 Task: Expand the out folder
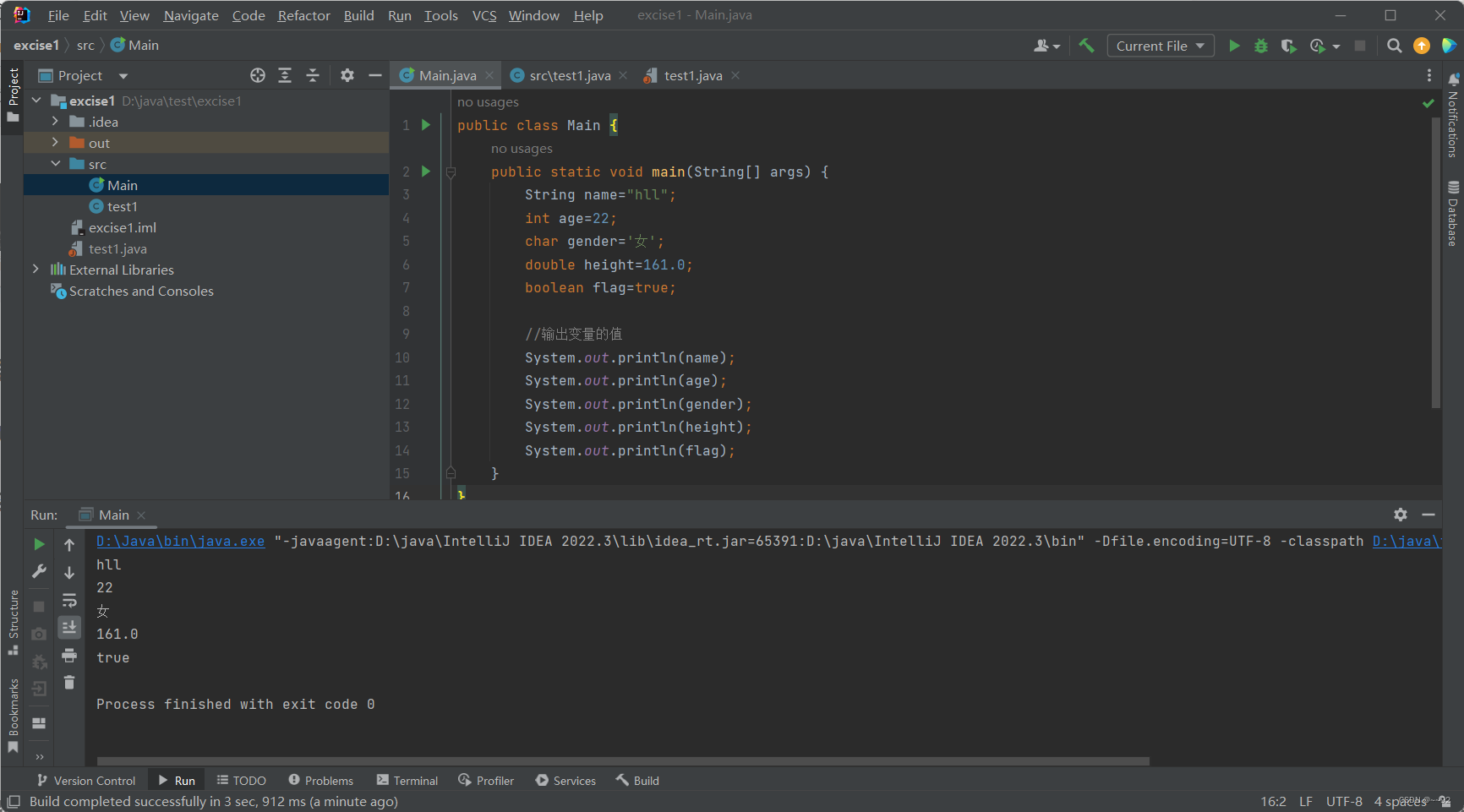(x=55, y=143)
